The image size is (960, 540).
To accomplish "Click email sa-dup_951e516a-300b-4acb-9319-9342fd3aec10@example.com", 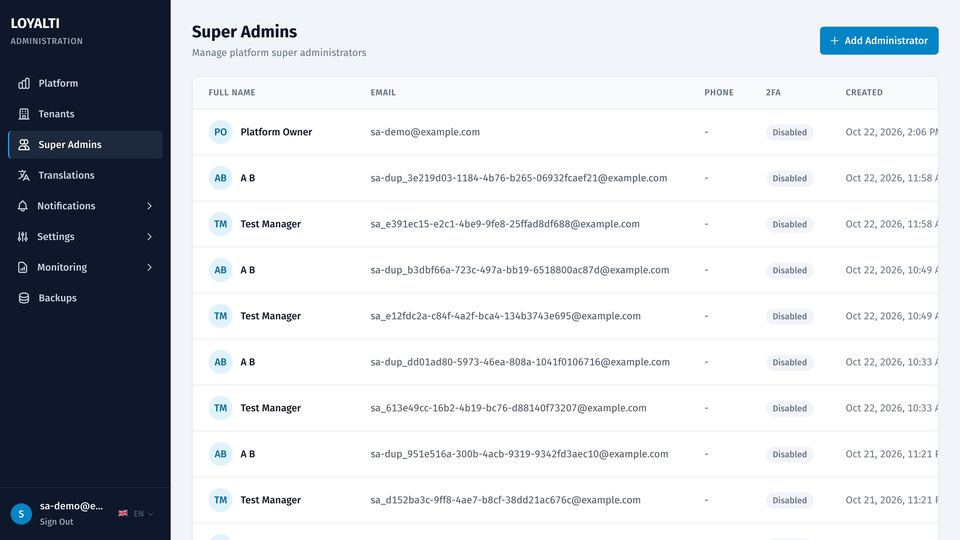I will (519, 454).
